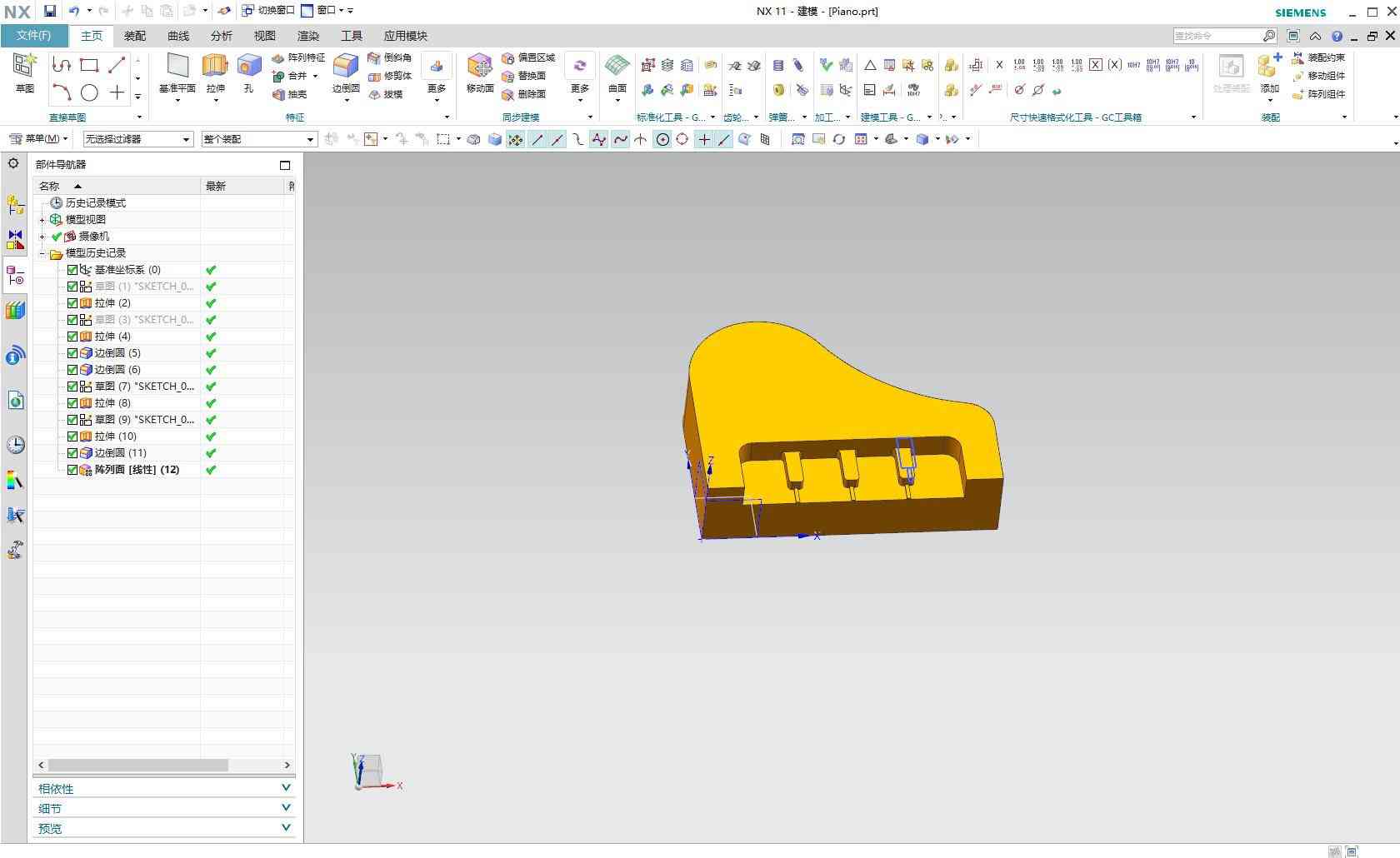Click Assembly Constraints (装配约束) tool
The image size is (1400, 858).
coord(1318,57)
